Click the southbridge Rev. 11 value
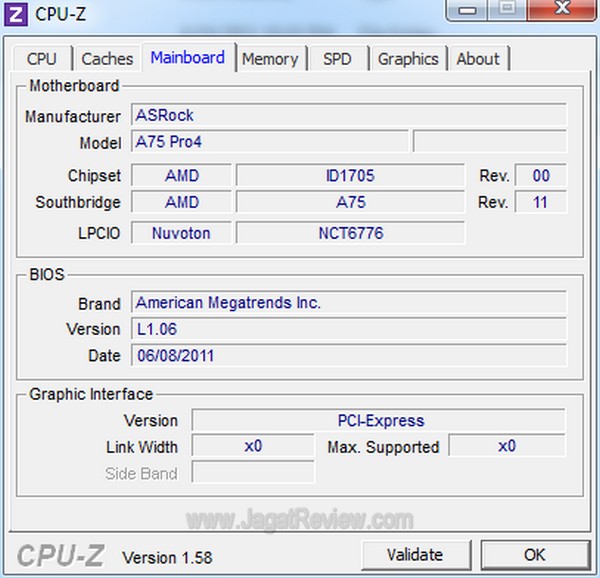 541,202
